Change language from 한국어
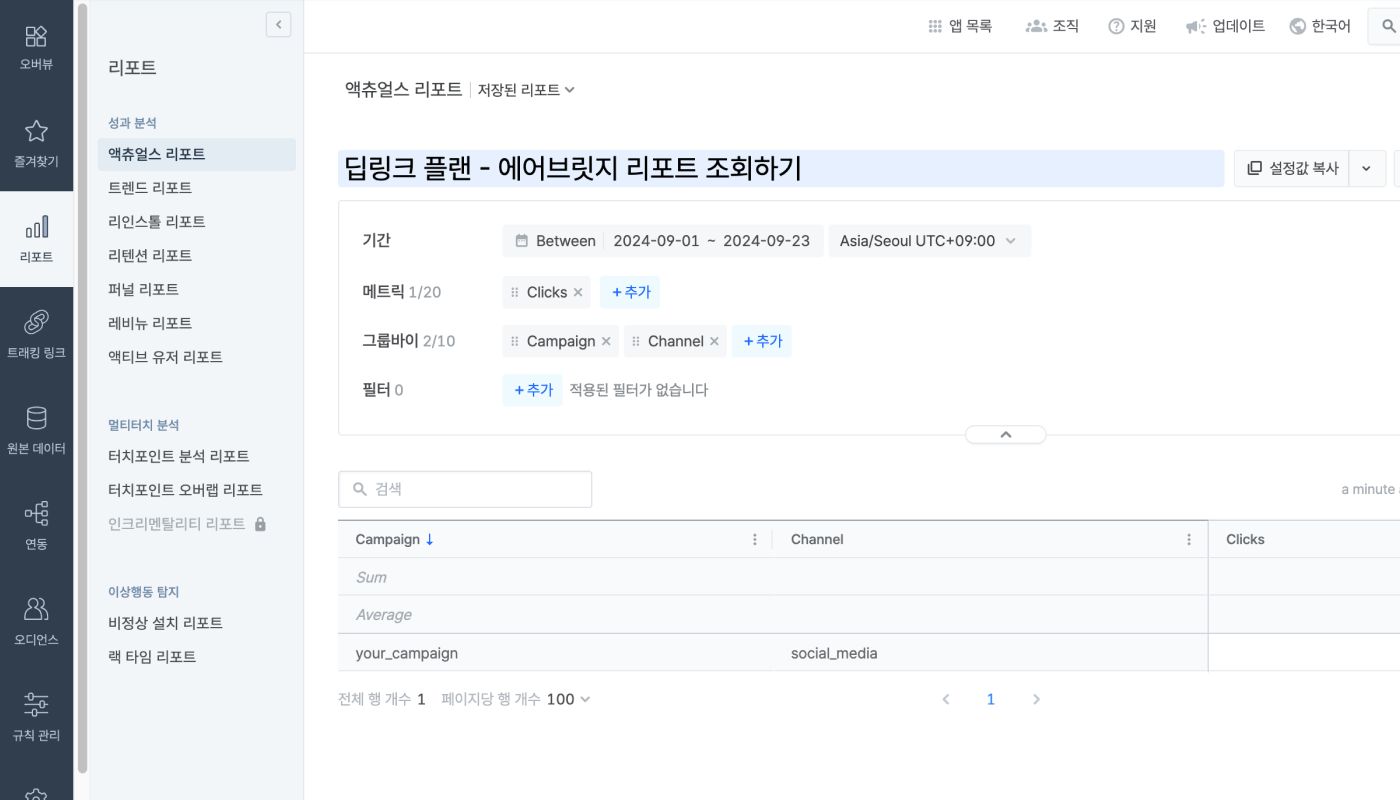This screenshot has height=800, width=1400. [x=1320, y=26]
